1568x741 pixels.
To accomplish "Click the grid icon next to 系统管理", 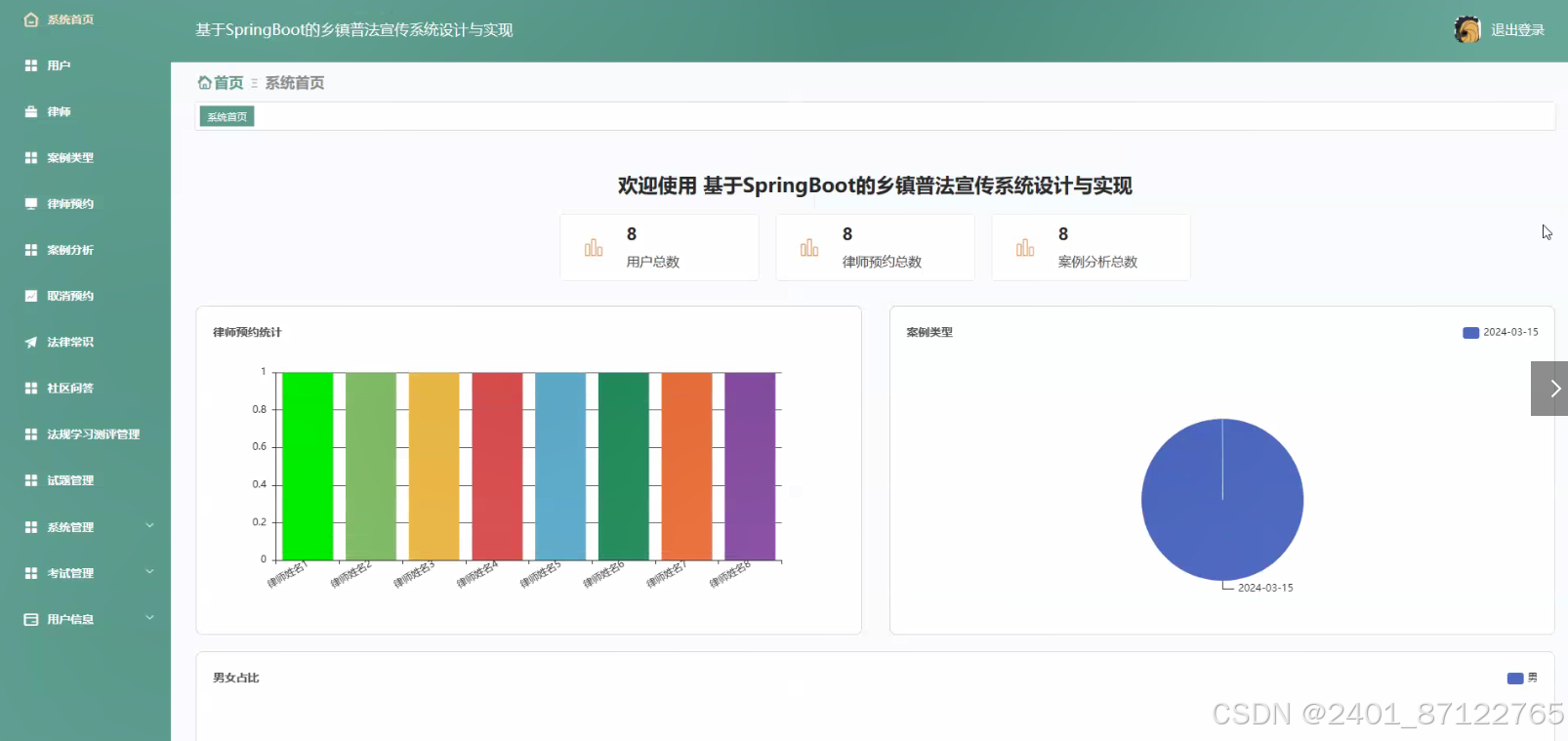I will 31,527.
